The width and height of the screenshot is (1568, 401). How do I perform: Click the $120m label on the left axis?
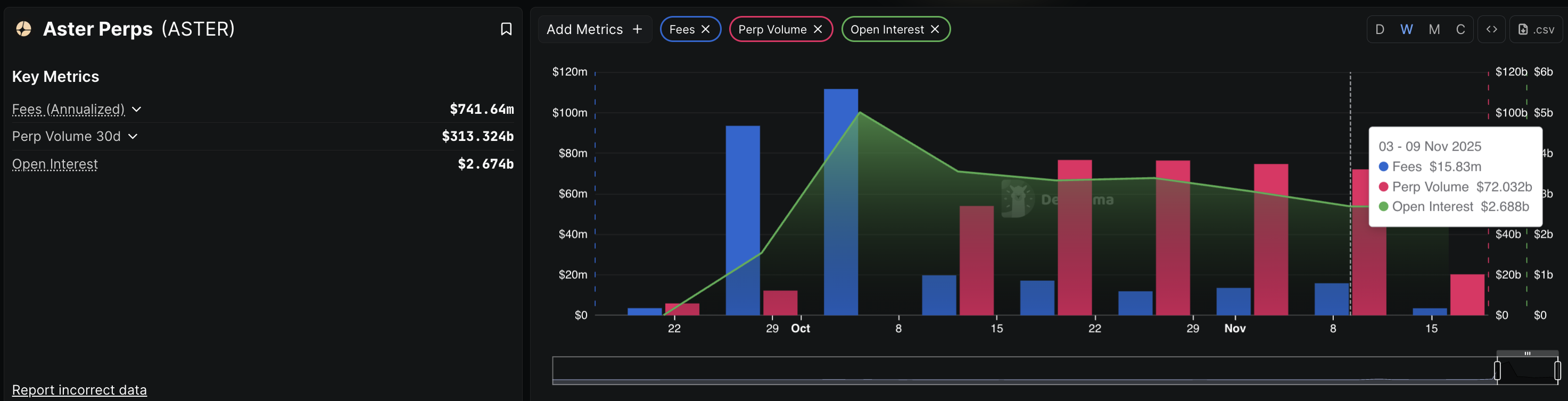click(570, 72)
